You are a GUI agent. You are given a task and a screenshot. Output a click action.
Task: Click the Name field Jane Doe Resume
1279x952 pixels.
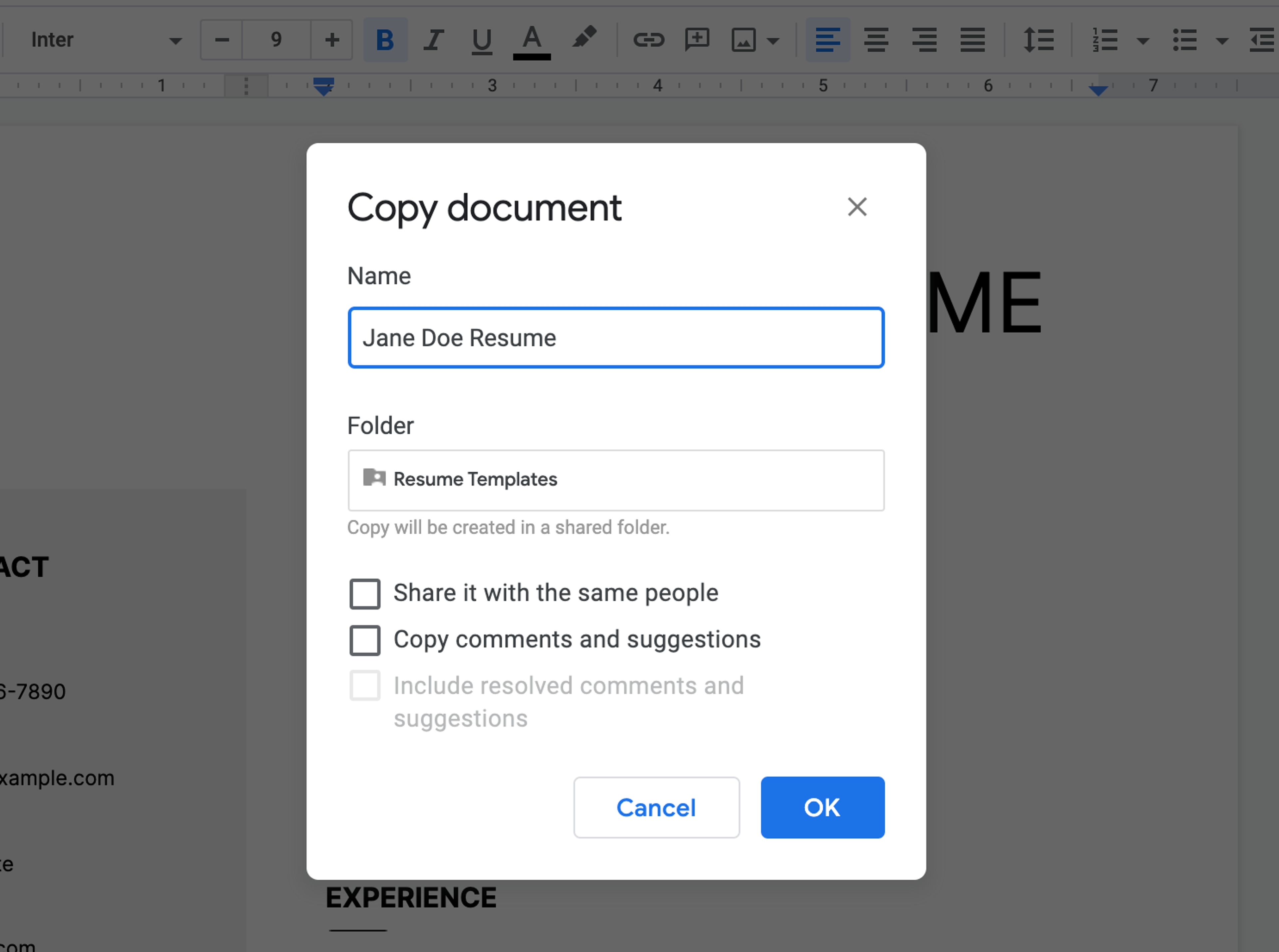[x=615, y=338]
